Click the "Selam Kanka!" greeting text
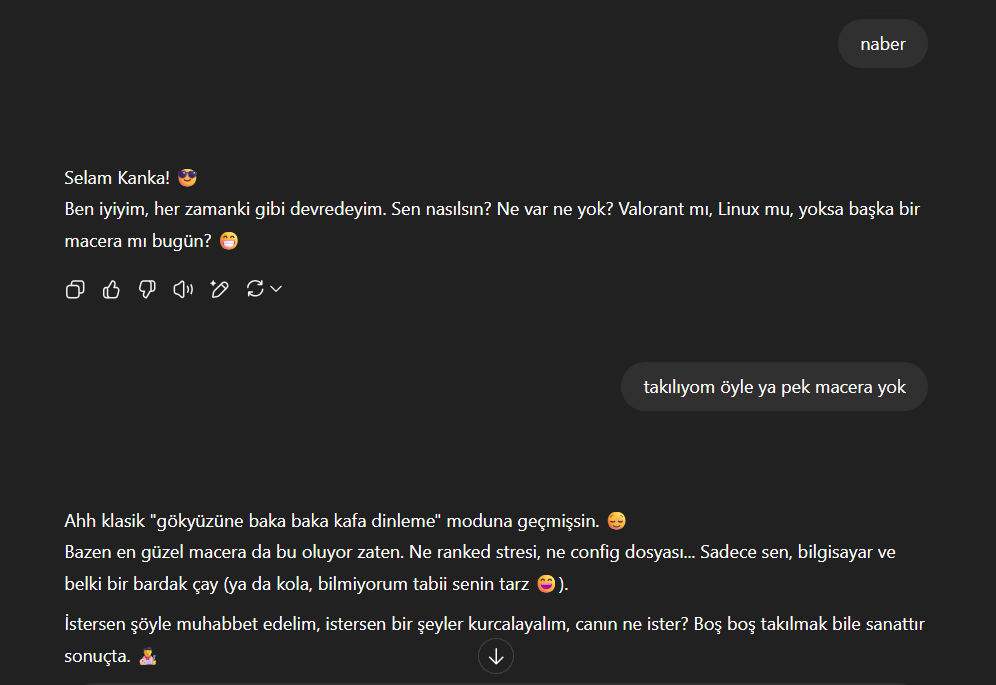The width and height of the screenshot is (996, 685). 117,178
